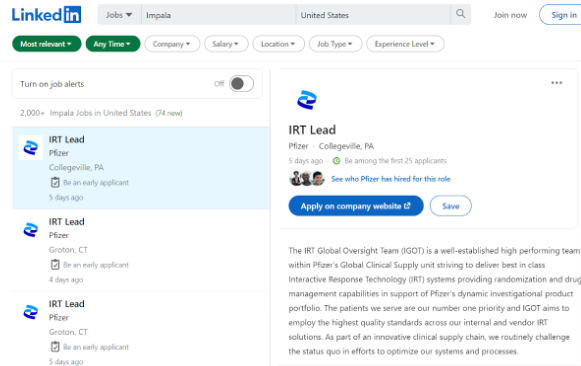Image resolution: width=581 pixels, height=366 pixels.
Task: Click Pfizer company name in details panel
Action: click(298, 146)
